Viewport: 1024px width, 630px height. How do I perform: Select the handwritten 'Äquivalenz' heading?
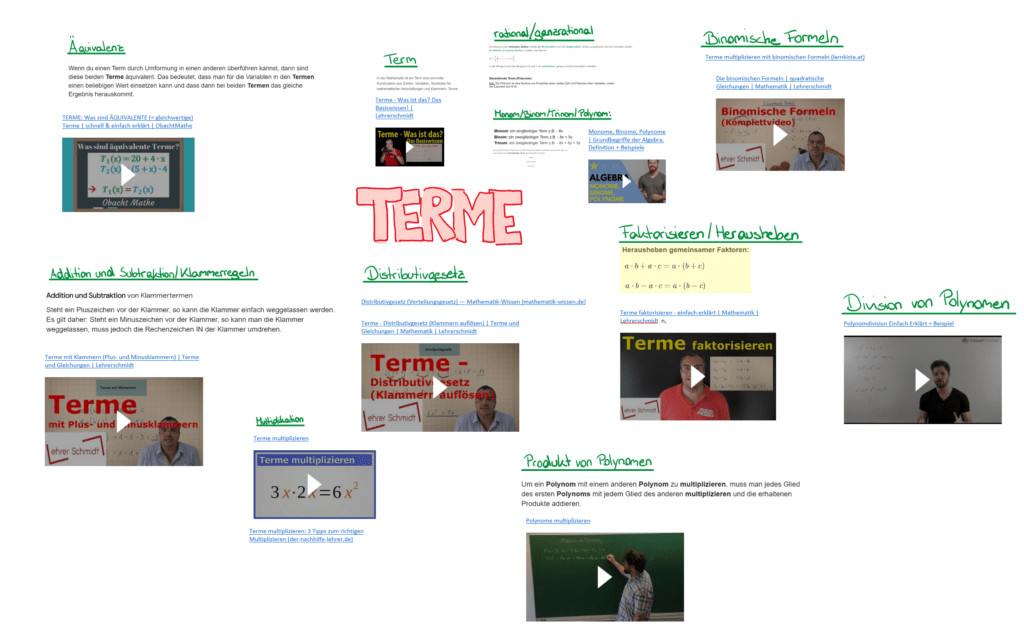tap(96, 46)
